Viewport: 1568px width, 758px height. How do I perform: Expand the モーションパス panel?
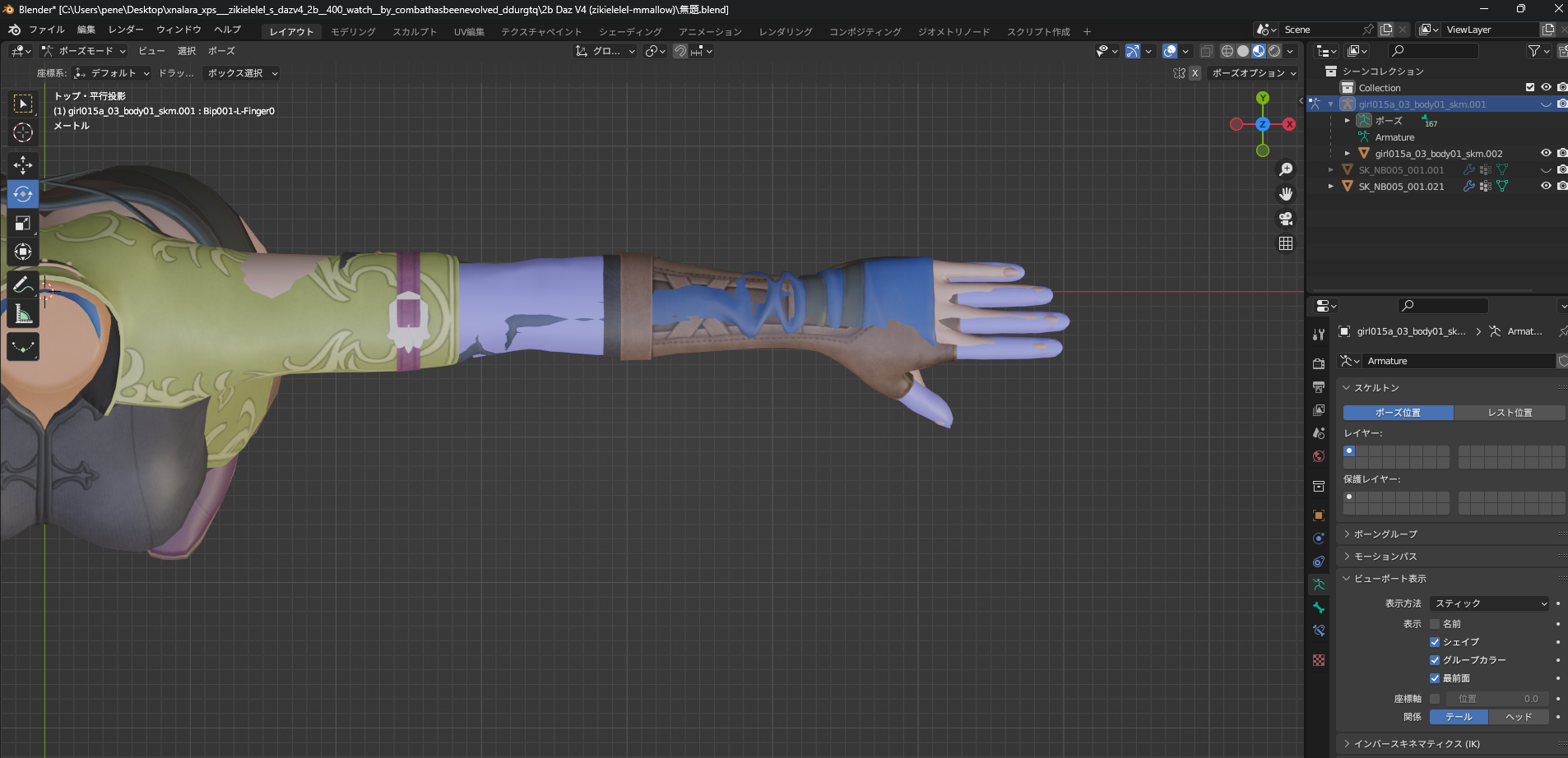1385,557
